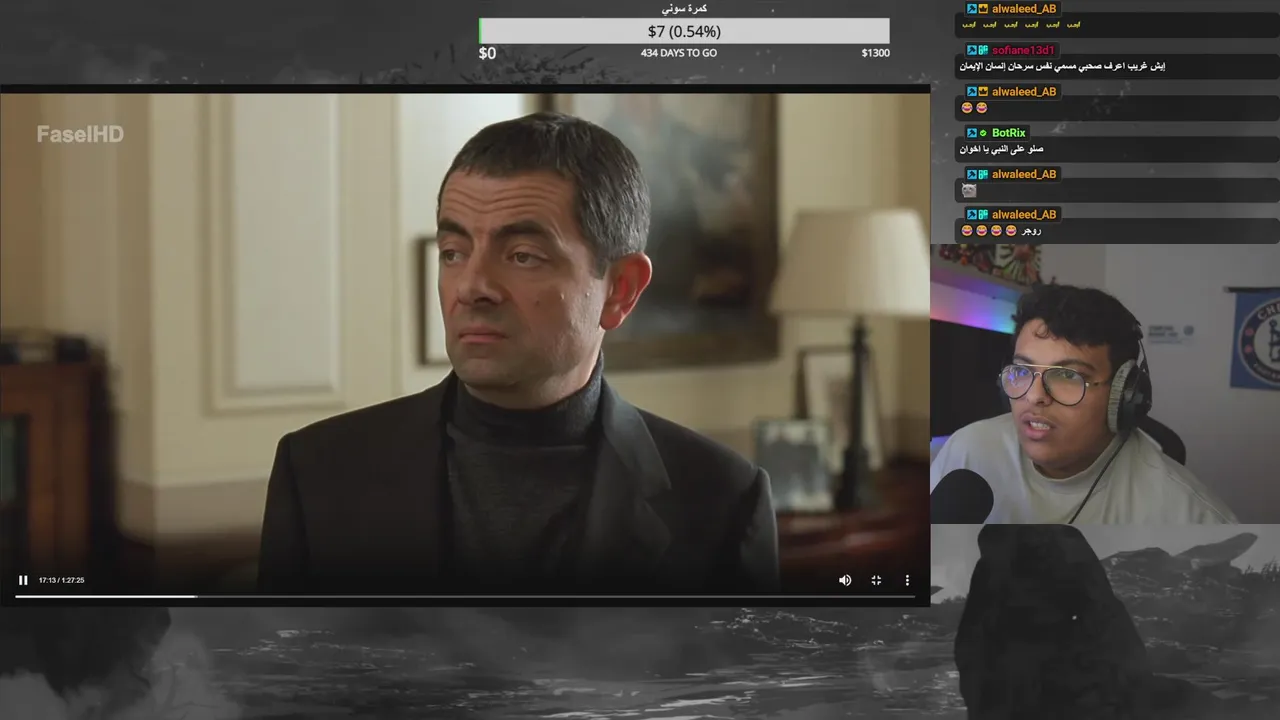This screenshot has width=1280, height=720.
Task: Seek along the video progress bar
Action: (x=465, y=597)
